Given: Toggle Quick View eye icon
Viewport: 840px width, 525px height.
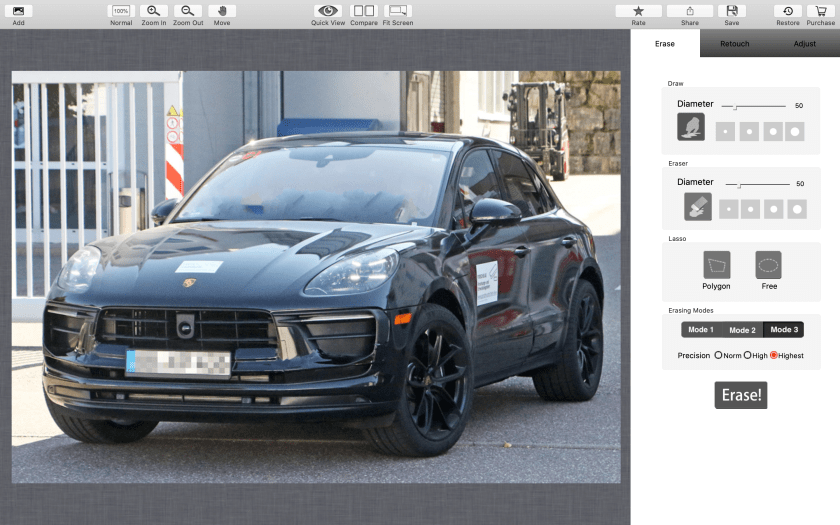Looking at the screenshot, I should (328, 11).
